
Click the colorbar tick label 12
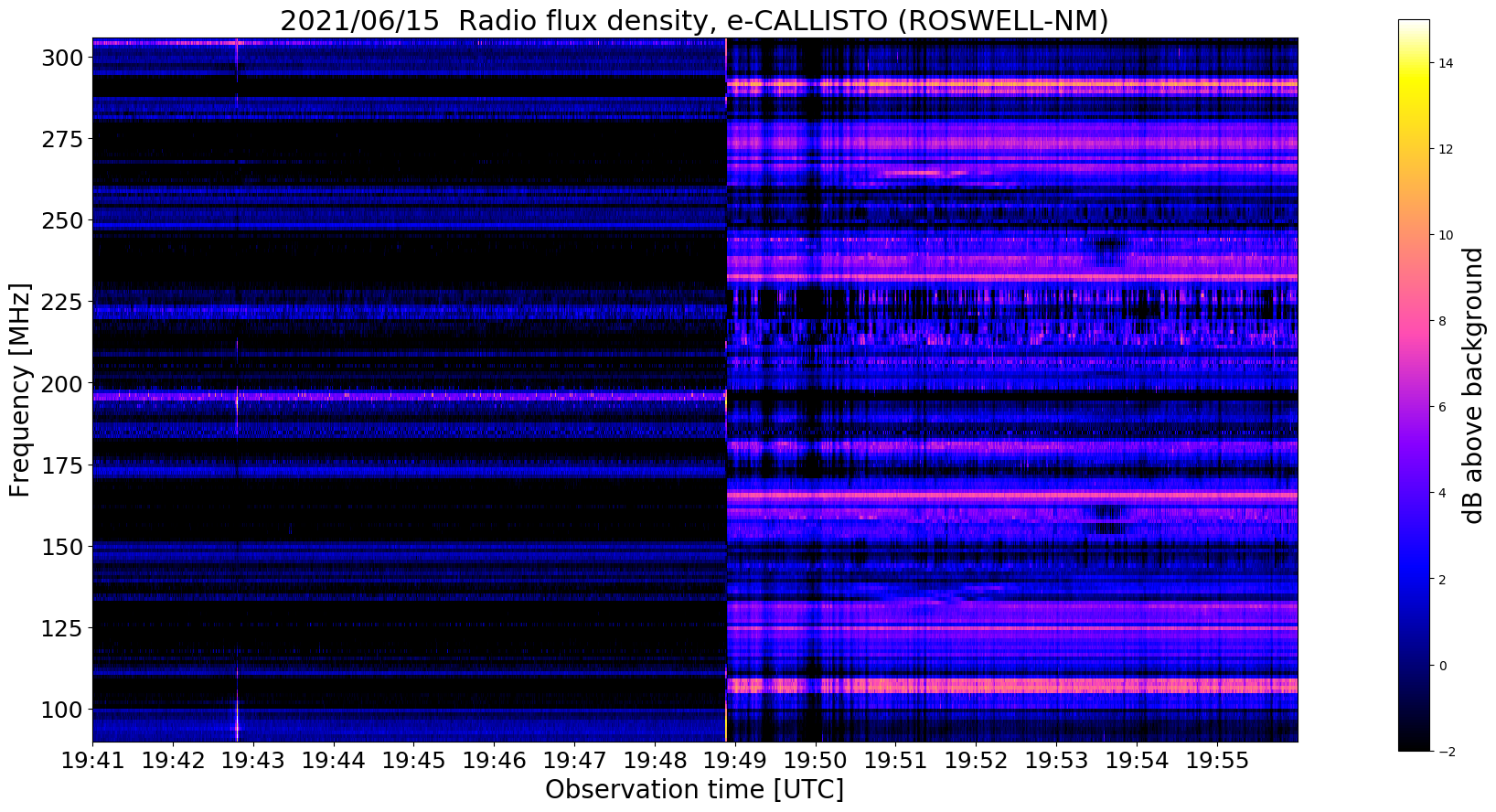1447,149
